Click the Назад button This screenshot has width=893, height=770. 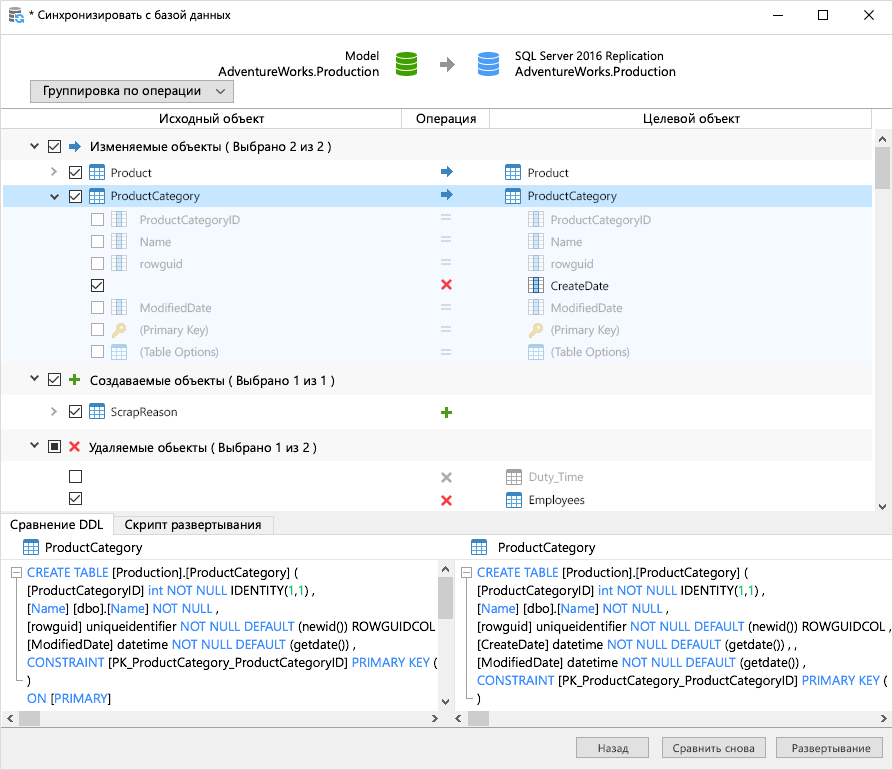[612, 748]
